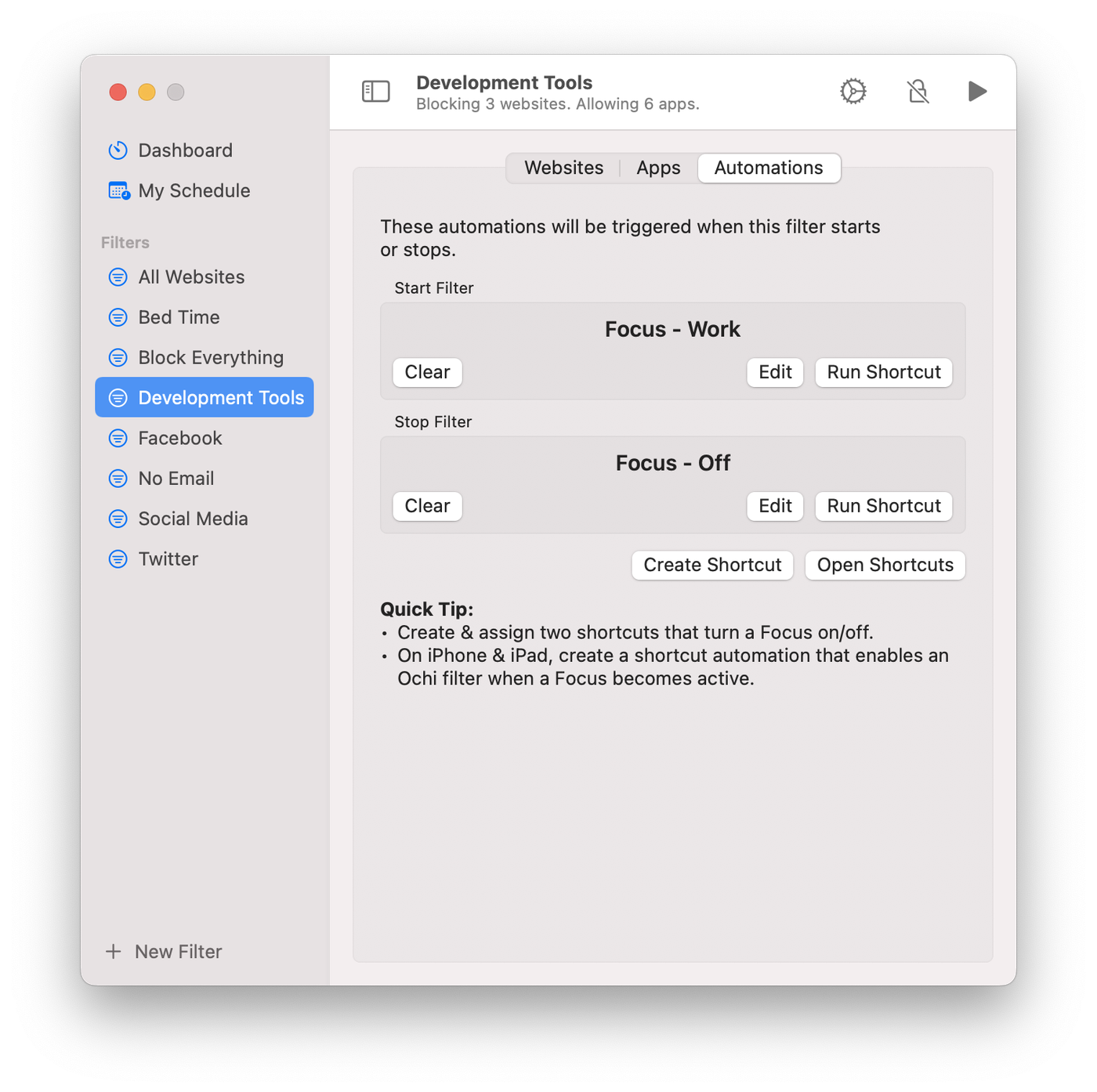Click the crossed-out lock icon
This screenshot has width=1097, height=1092.
(x=918, y=92)
